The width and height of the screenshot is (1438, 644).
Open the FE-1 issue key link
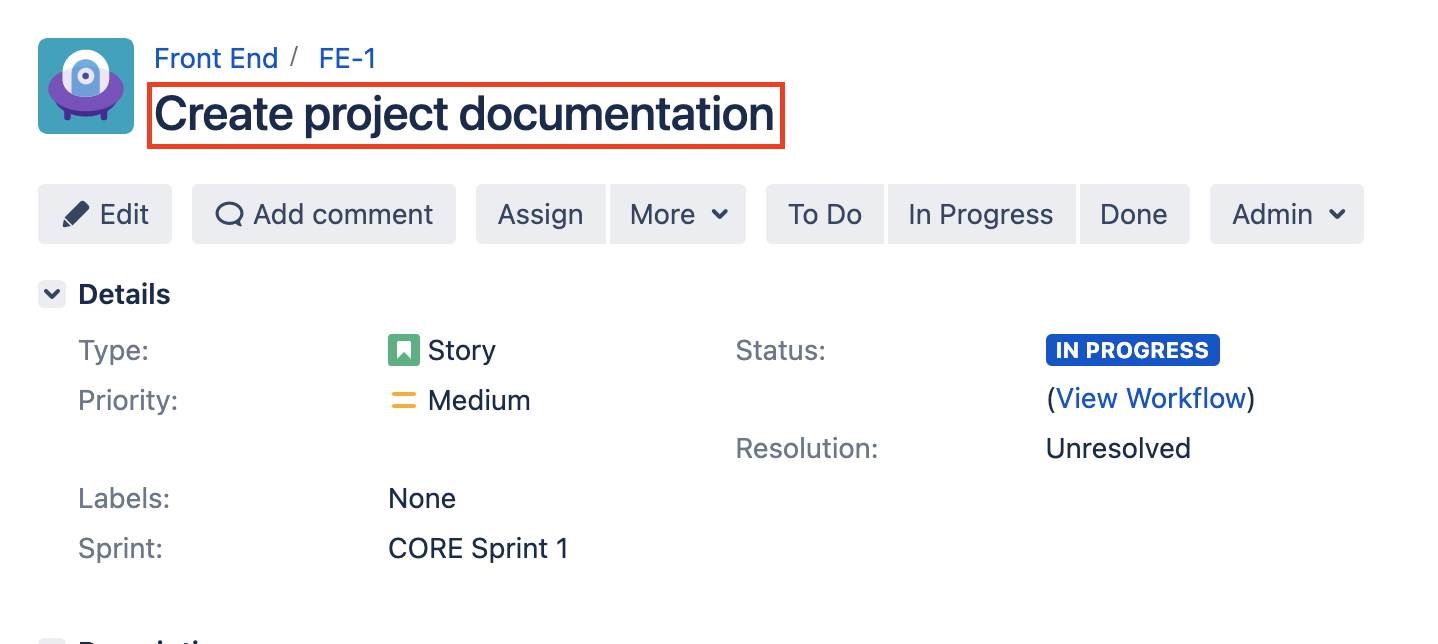coord(348,59)
